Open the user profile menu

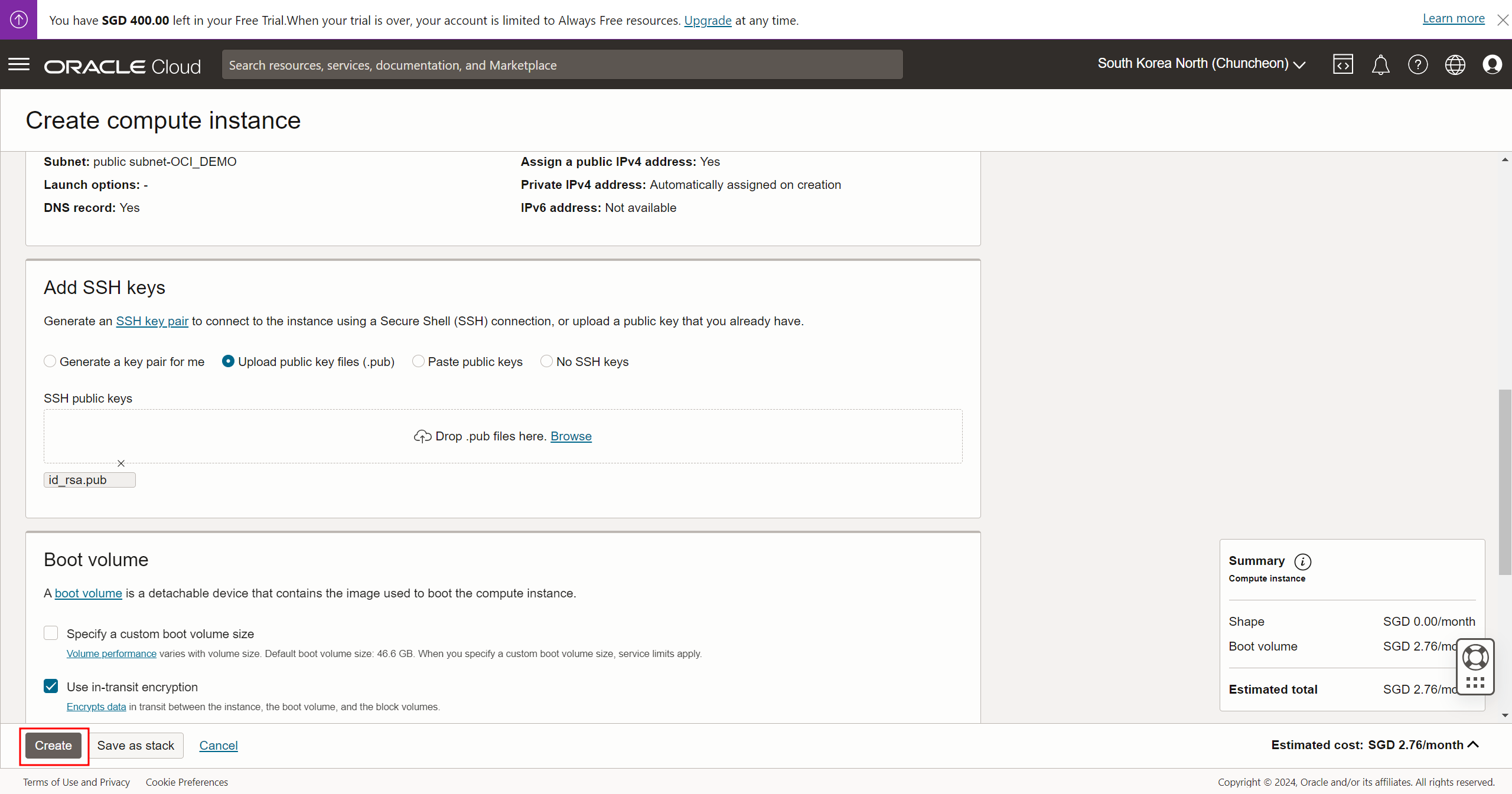pyautogui.click(x=1492, y=64)
